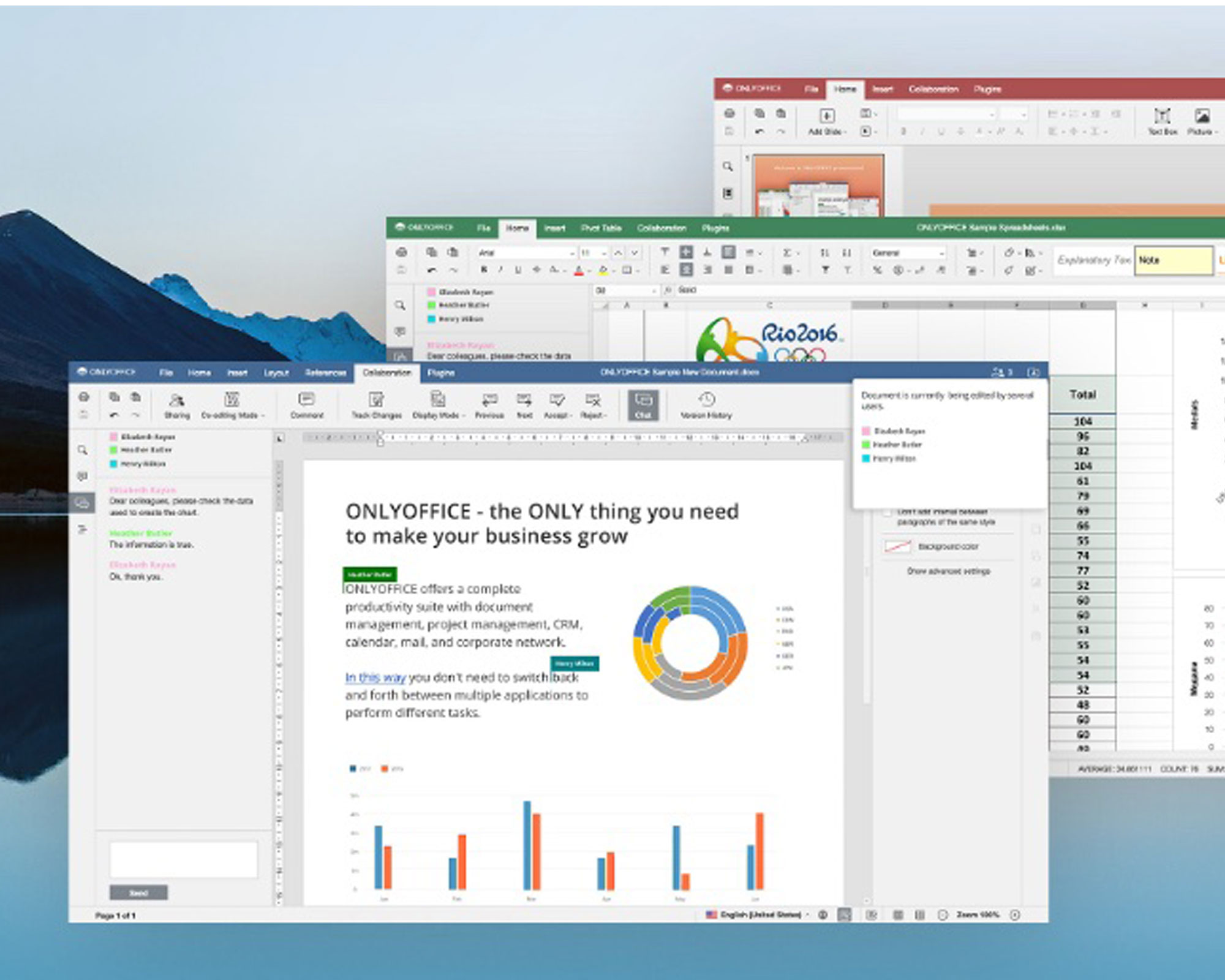The width and height of the screenshot is (1225, 980).
Task: Add a Comment in document Collaboration tab
Action: click(306, 406)
